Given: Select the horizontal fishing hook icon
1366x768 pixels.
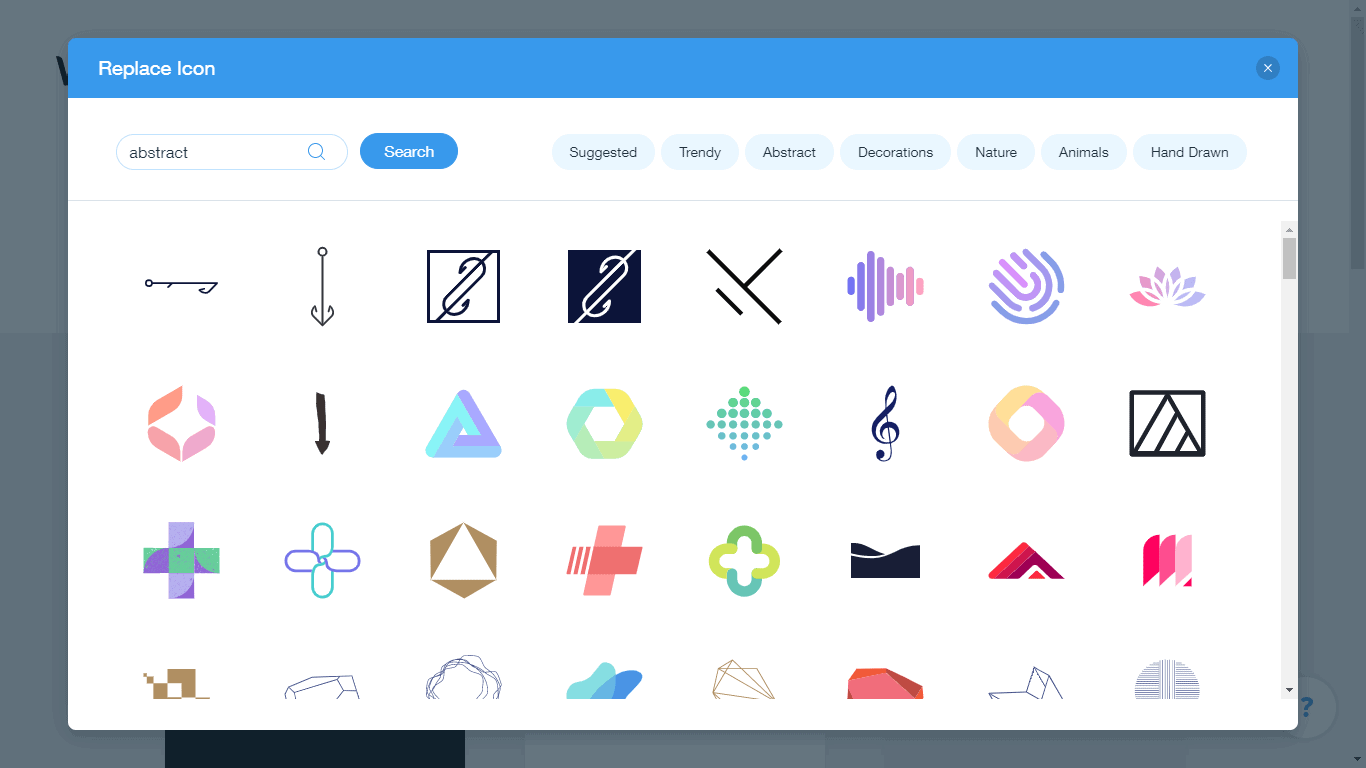Looking at the screenshot, I should pos(181,287).
